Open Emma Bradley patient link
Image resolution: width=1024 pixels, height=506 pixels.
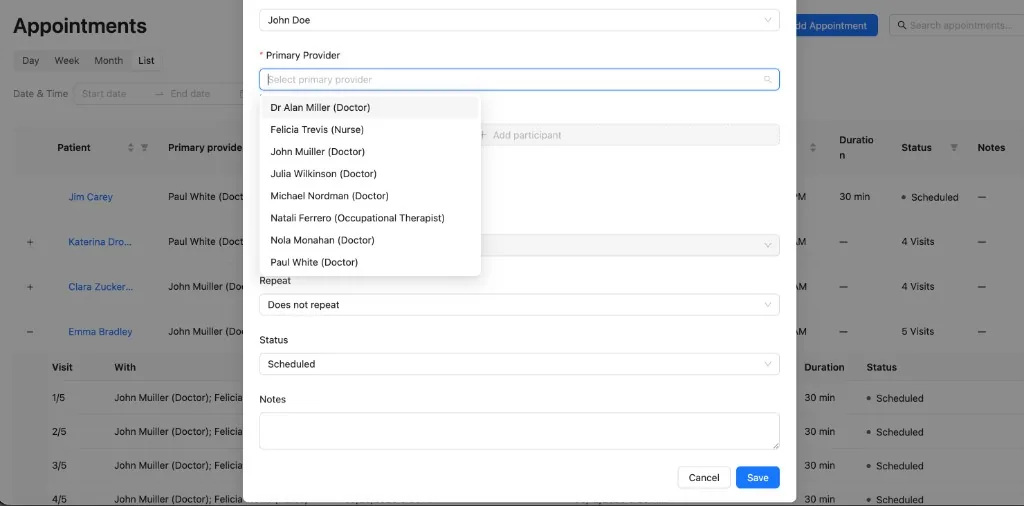(x=101, y=332)
